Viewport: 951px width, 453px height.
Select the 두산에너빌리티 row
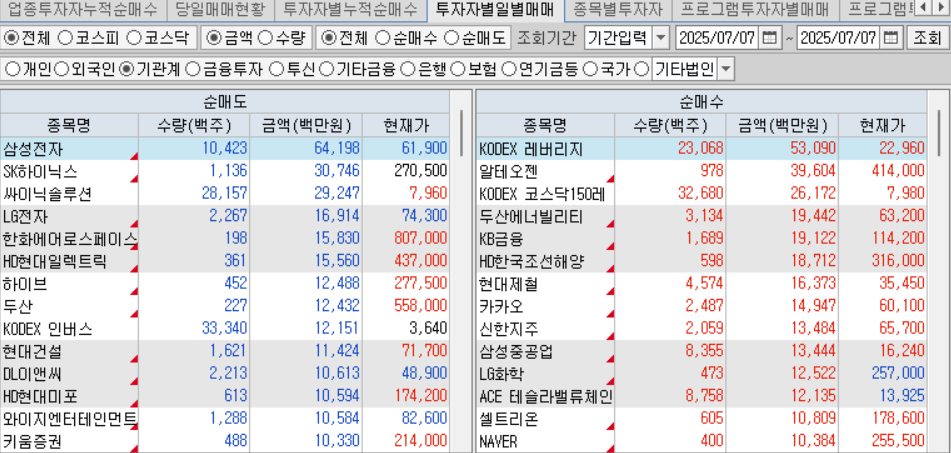701,216
